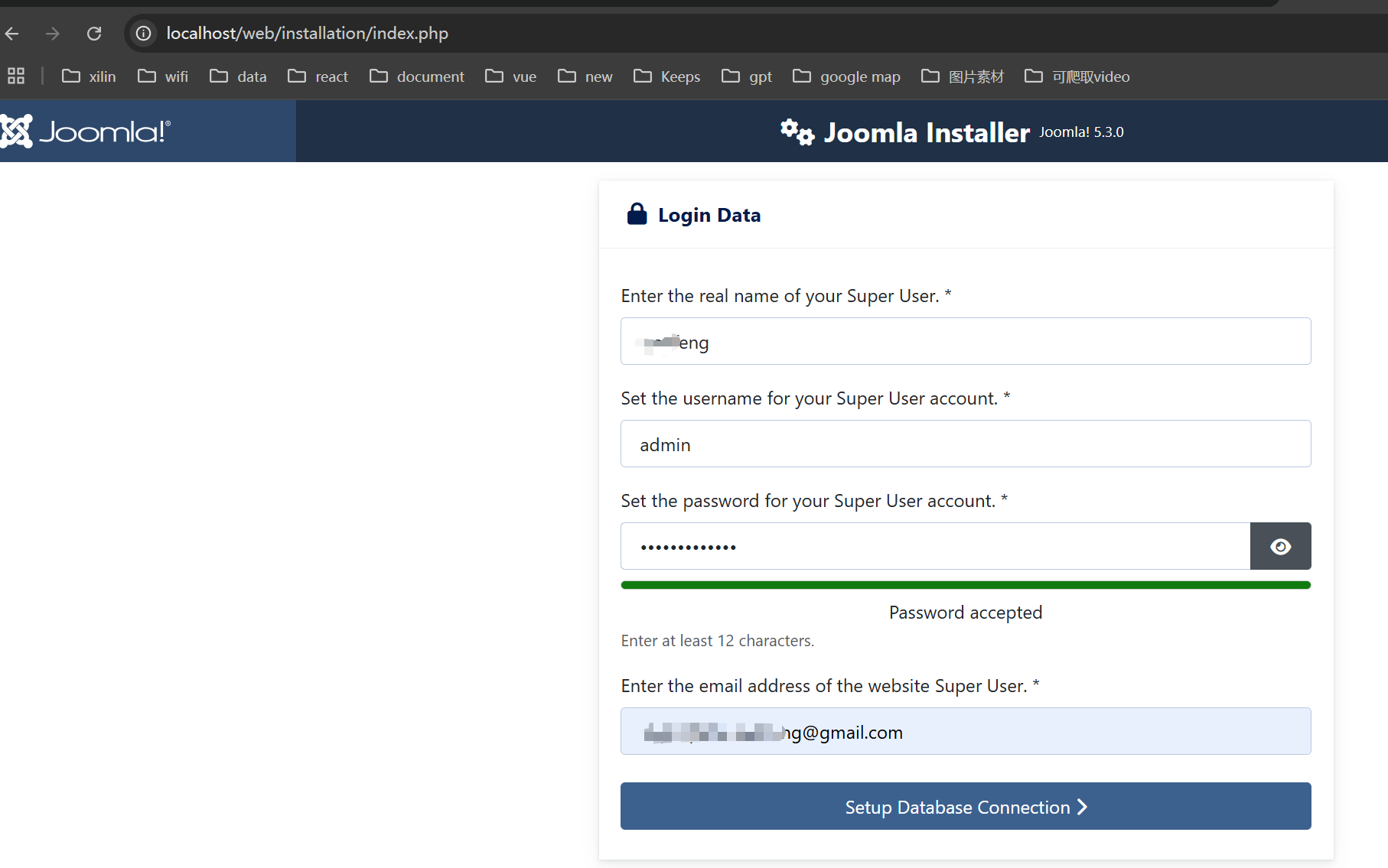
Task: Click the Joomla! 5.3.0 version label
Action: 1081,132
